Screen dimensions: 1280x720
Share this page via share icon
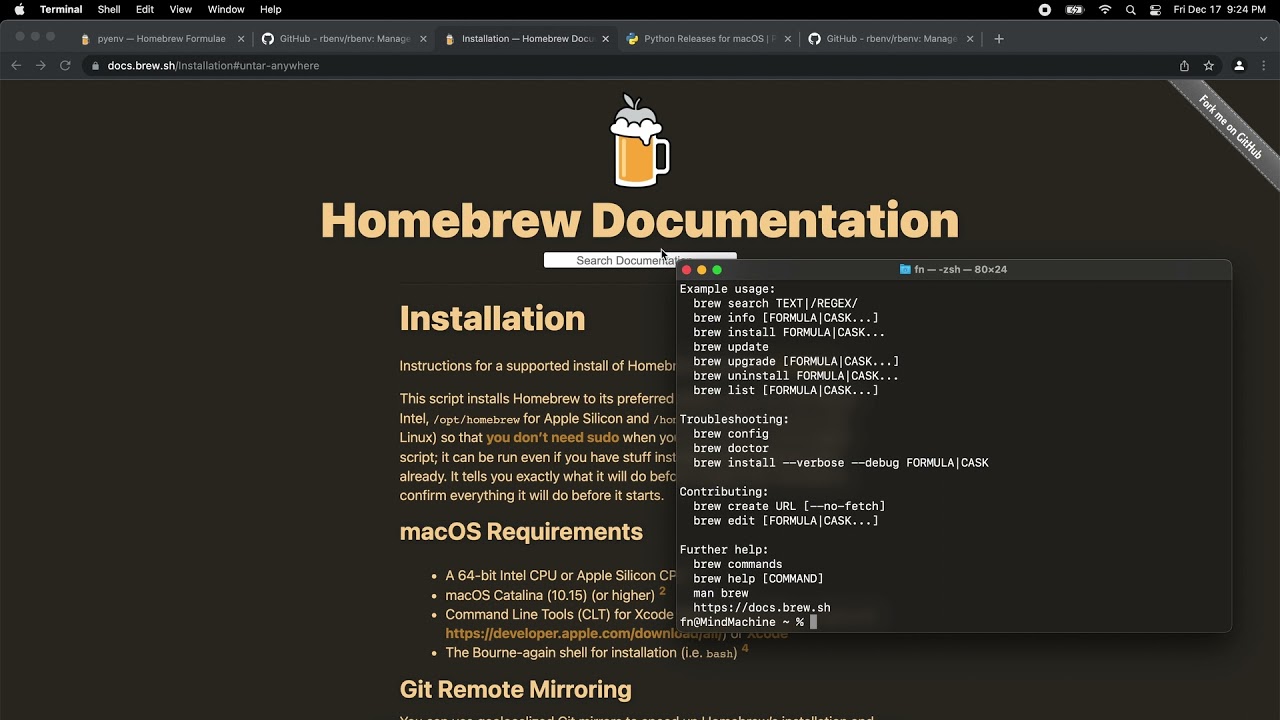tap(1184, 66)
